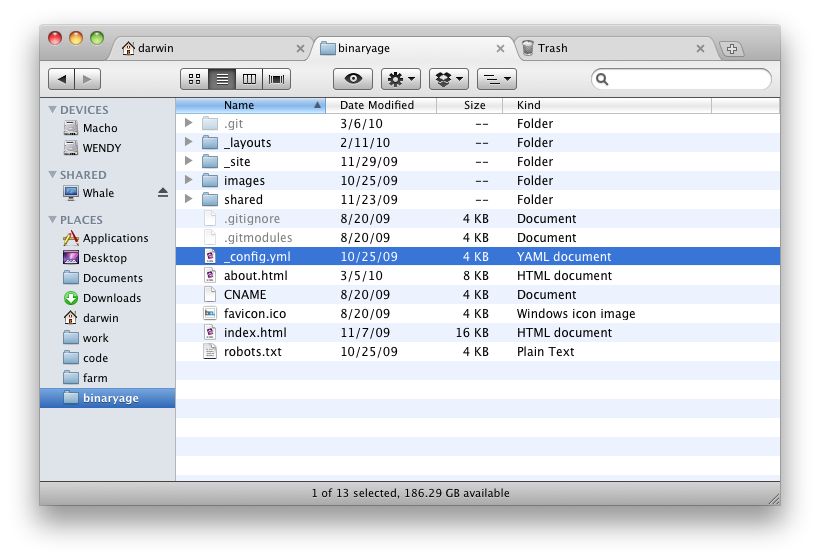Switch to icon view mode

click(x=195, y=79)
